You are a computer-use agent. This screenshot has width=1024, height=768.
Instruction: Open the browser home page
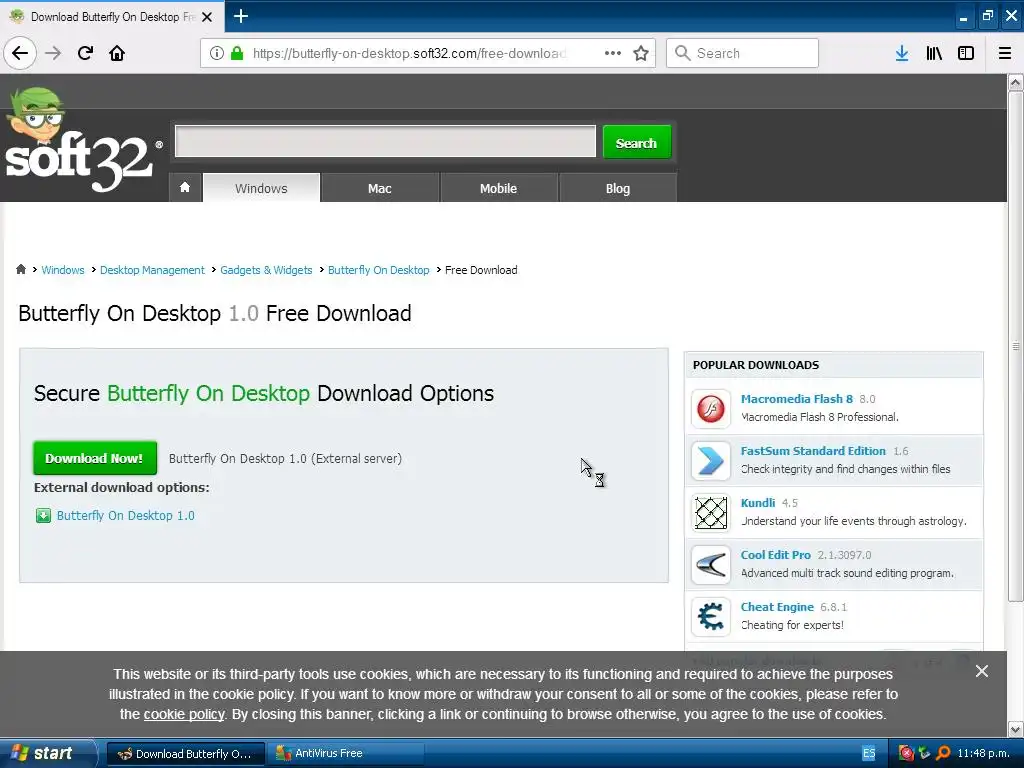(x=117, y=53)
